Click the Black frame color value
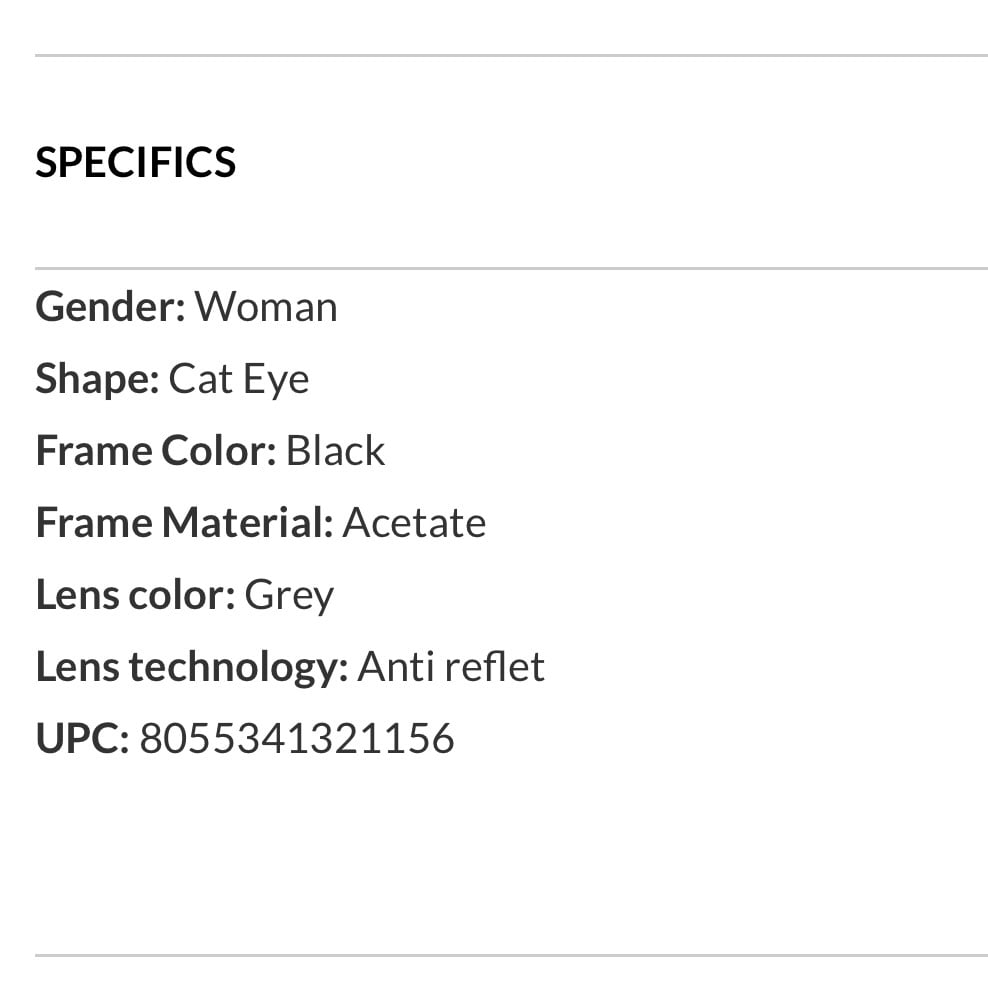The height and width of the screenshot is (988, 988). [335, 451]
